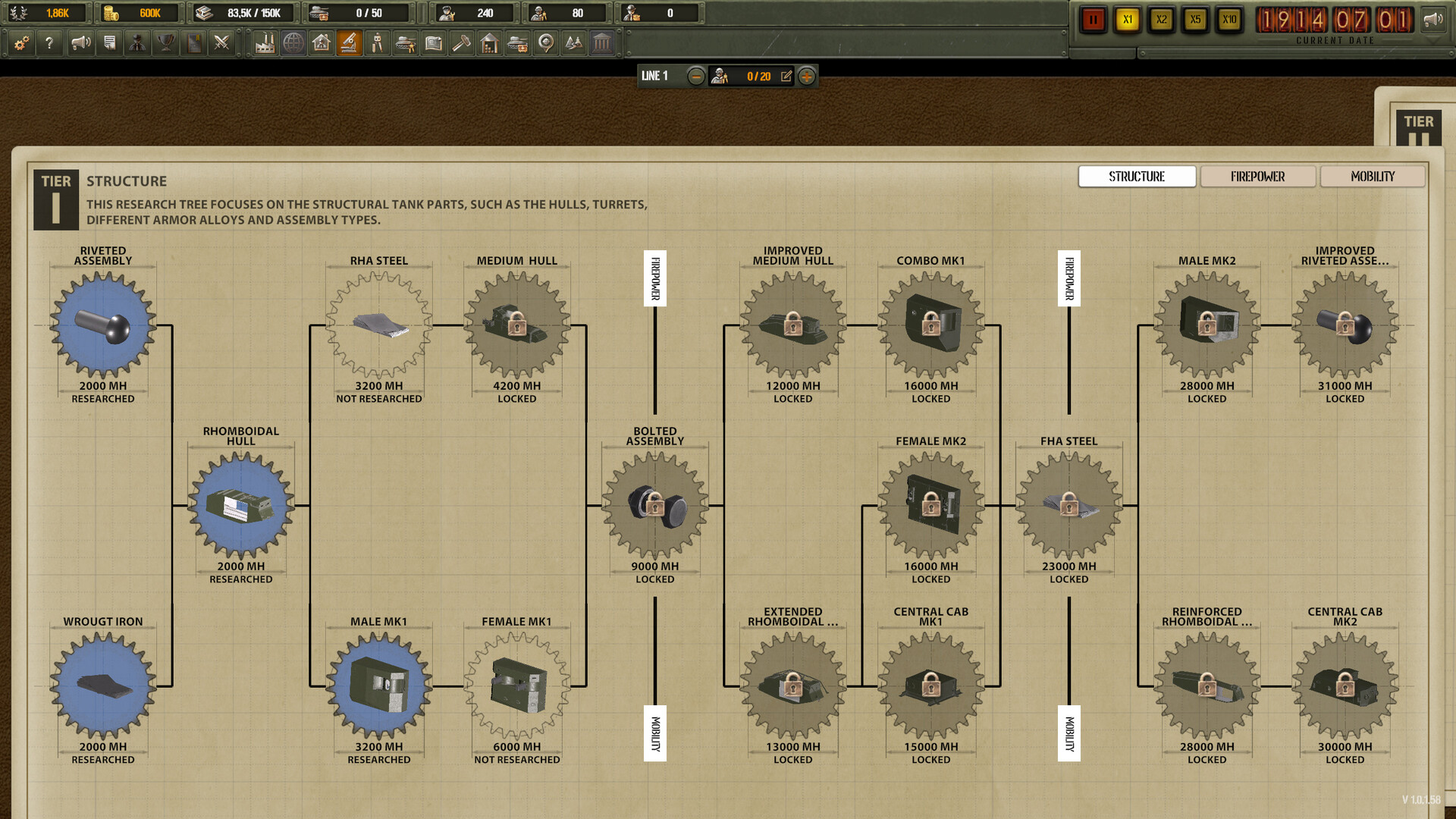Pause the game with red button
The width and height of the screenshot is (1456, 819).
[1093, 20]
